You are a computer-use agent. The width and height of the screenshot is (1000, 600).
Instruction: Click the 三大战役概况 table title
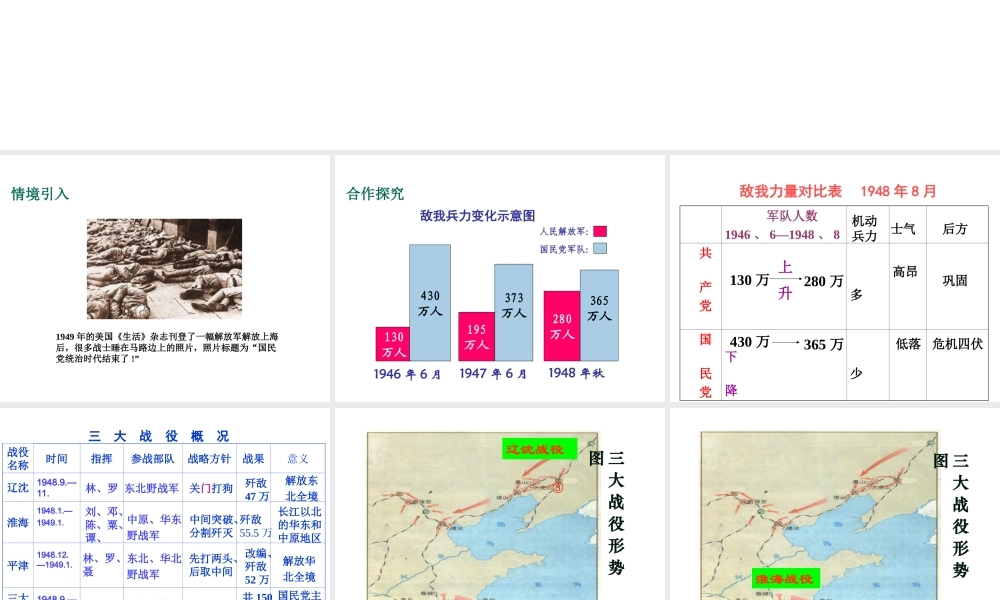coord(159,436)
